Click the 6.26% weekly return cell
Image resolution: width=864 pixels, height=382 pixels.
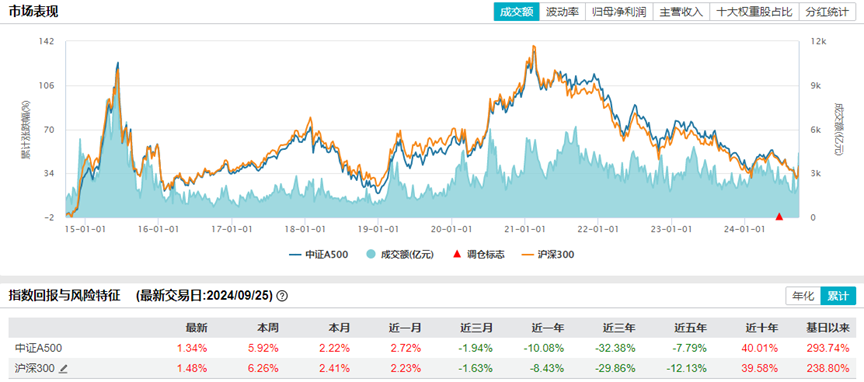[264, 369]
